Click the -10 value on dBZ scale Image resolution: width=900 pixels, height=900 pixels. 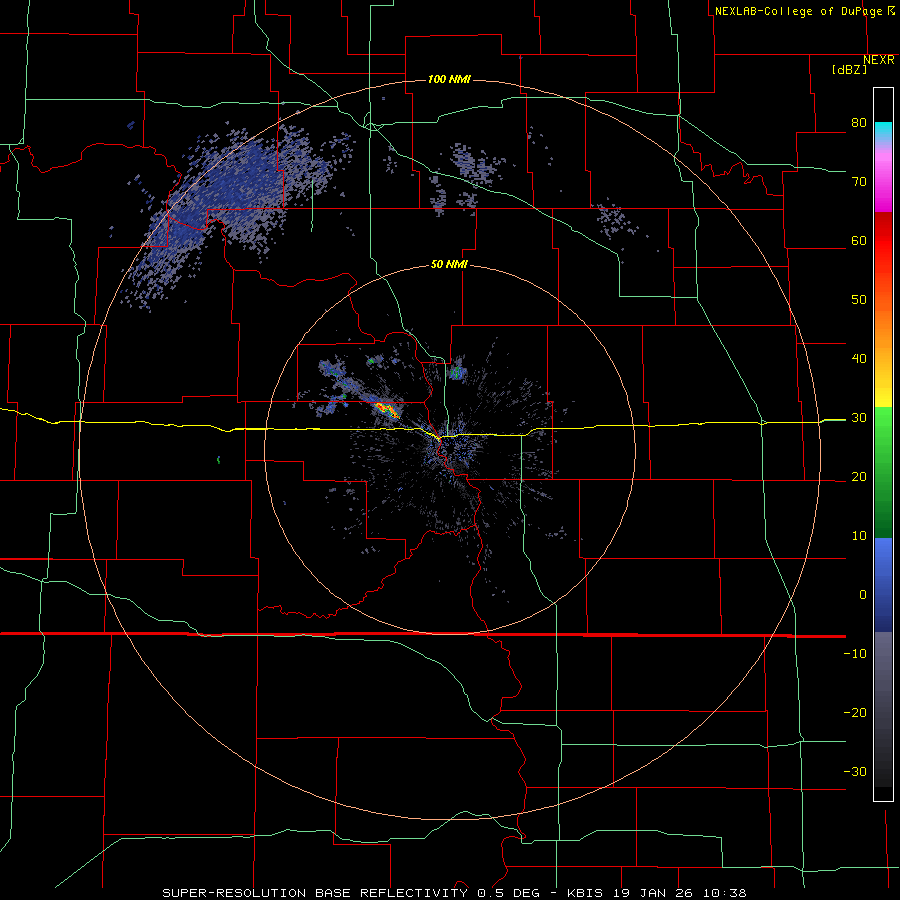pos(855,654)
